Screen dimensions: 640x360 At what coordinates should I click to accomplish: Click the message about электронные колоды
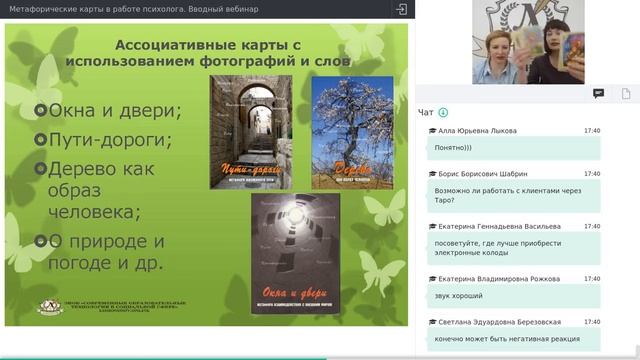(x=514, y=248)
